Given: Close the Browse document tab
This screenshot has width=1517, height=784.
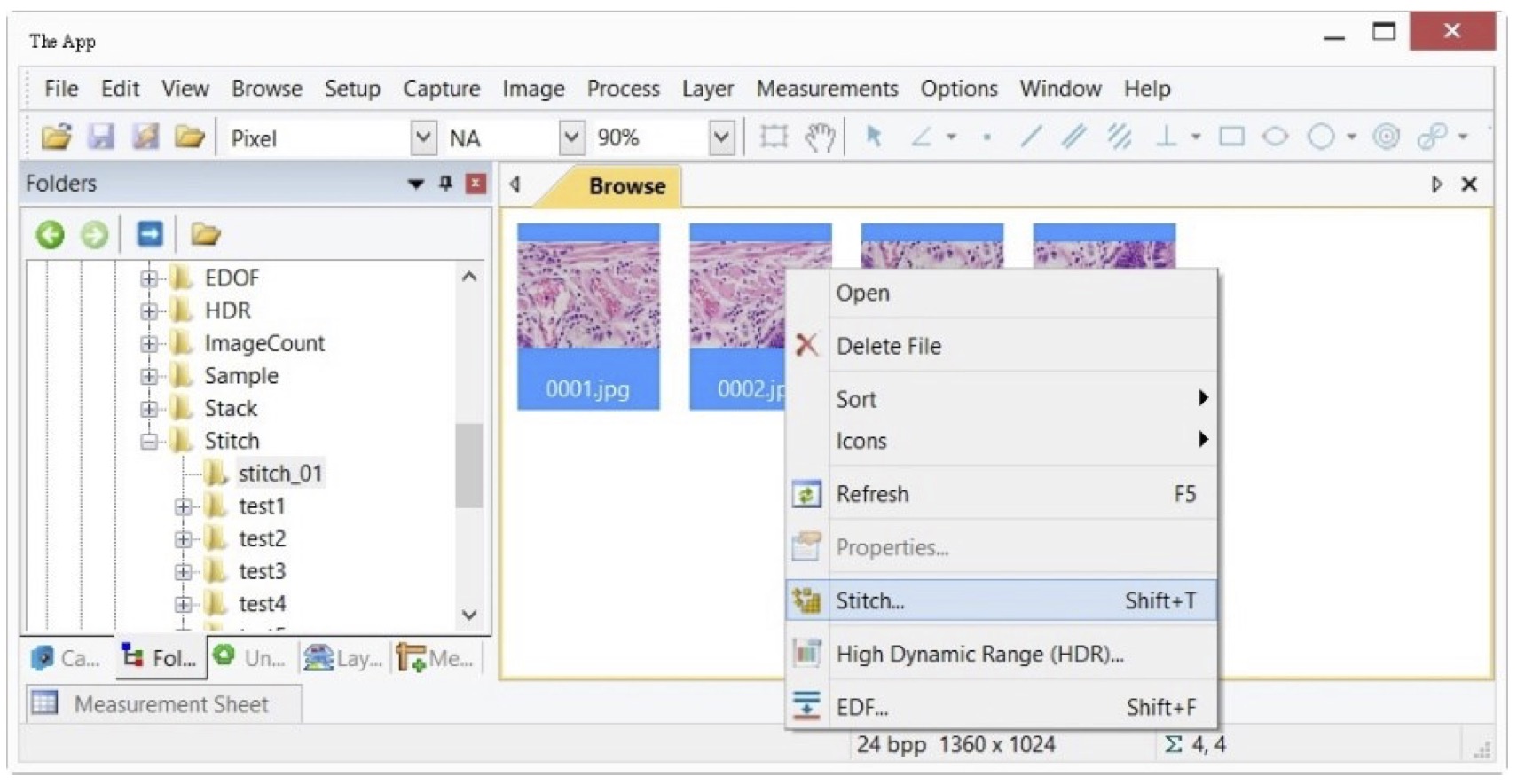Looking at the screenshot, I should tap(1469, 184).
